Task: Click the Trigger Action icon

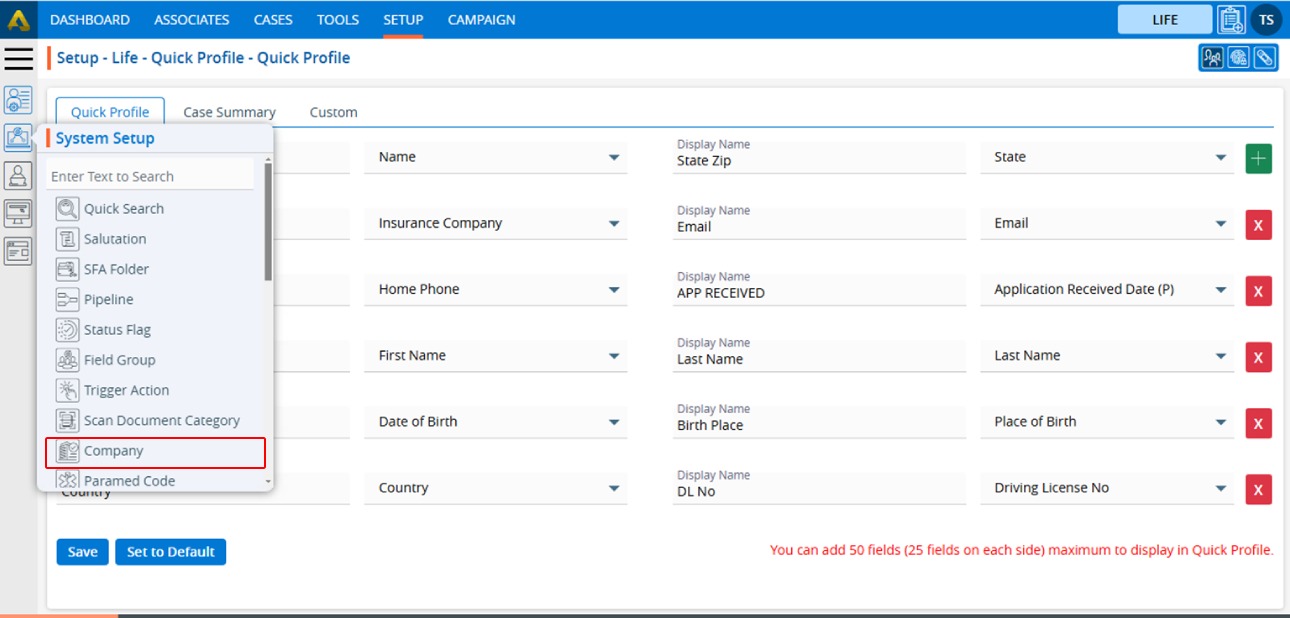Action: tap(67, 391)
